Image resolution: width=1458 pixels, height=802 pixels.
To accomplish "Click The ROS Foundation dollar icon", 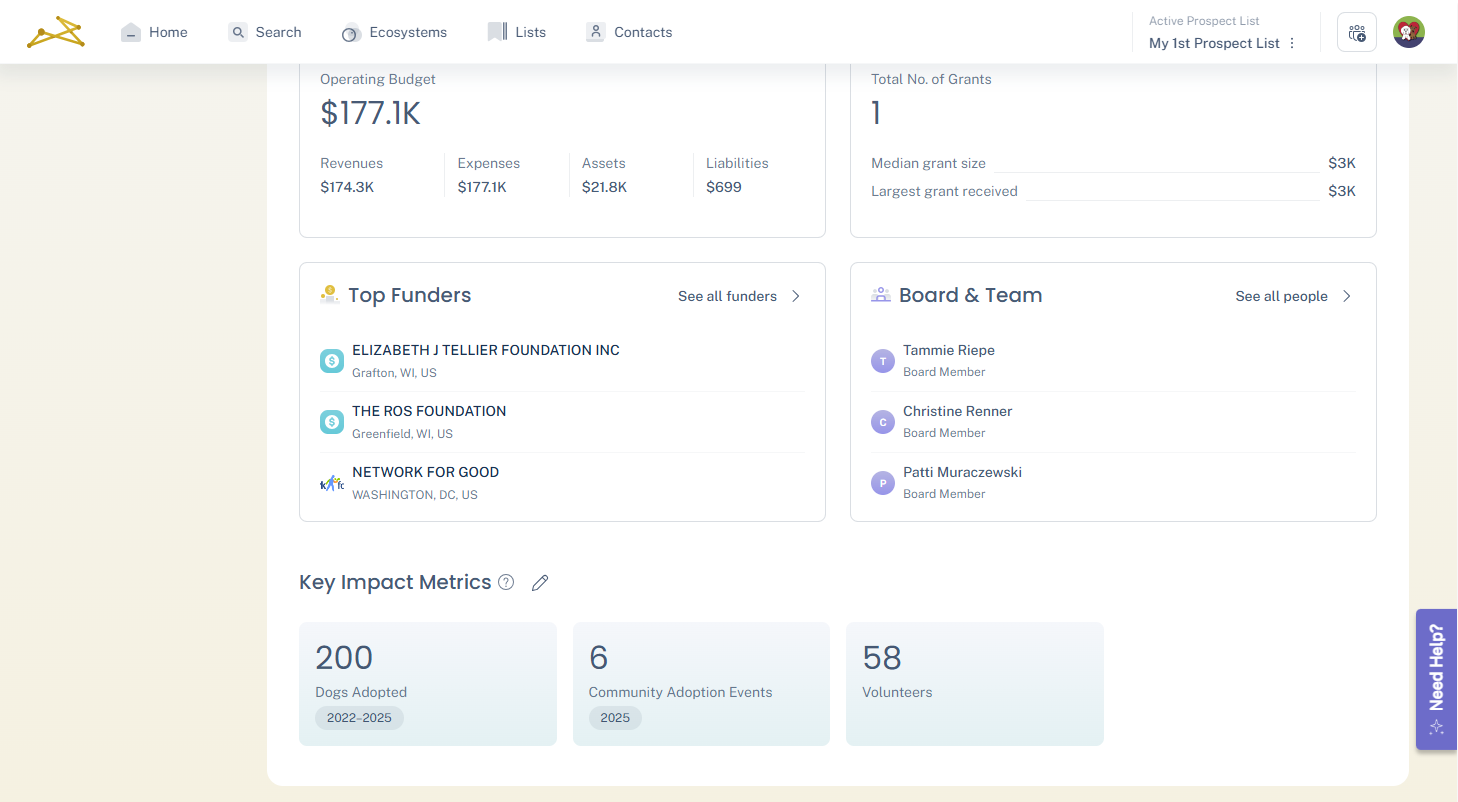I will (x=332, y=422).
